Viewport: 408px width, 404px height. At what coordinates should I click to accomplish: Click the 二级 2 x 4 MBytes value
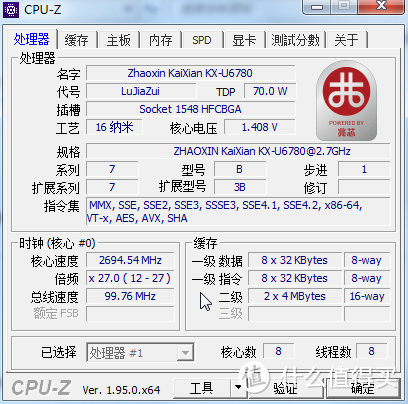(295, 296)
